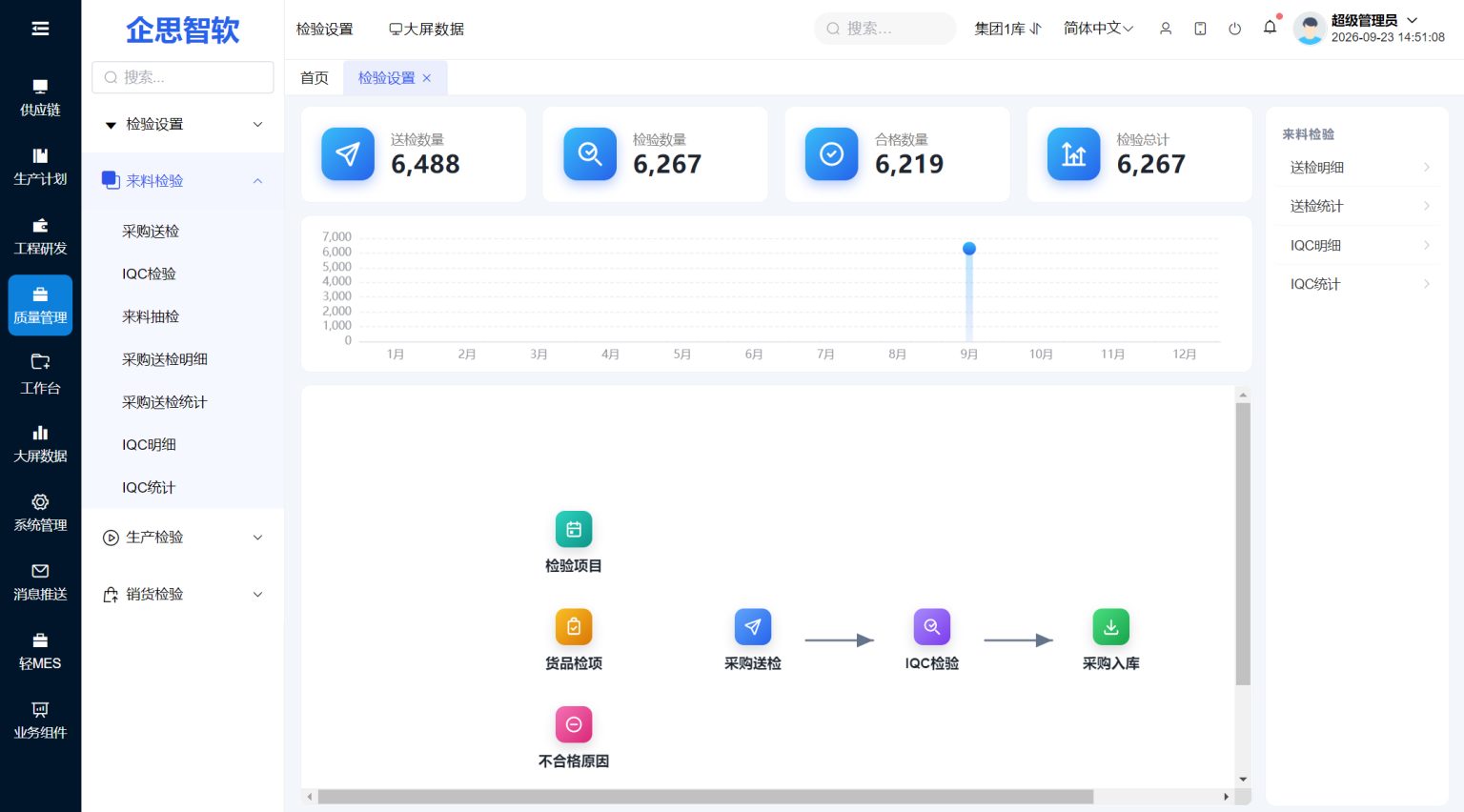
Task: Click the 检验项目 flow icon
Action: (574, 529)
